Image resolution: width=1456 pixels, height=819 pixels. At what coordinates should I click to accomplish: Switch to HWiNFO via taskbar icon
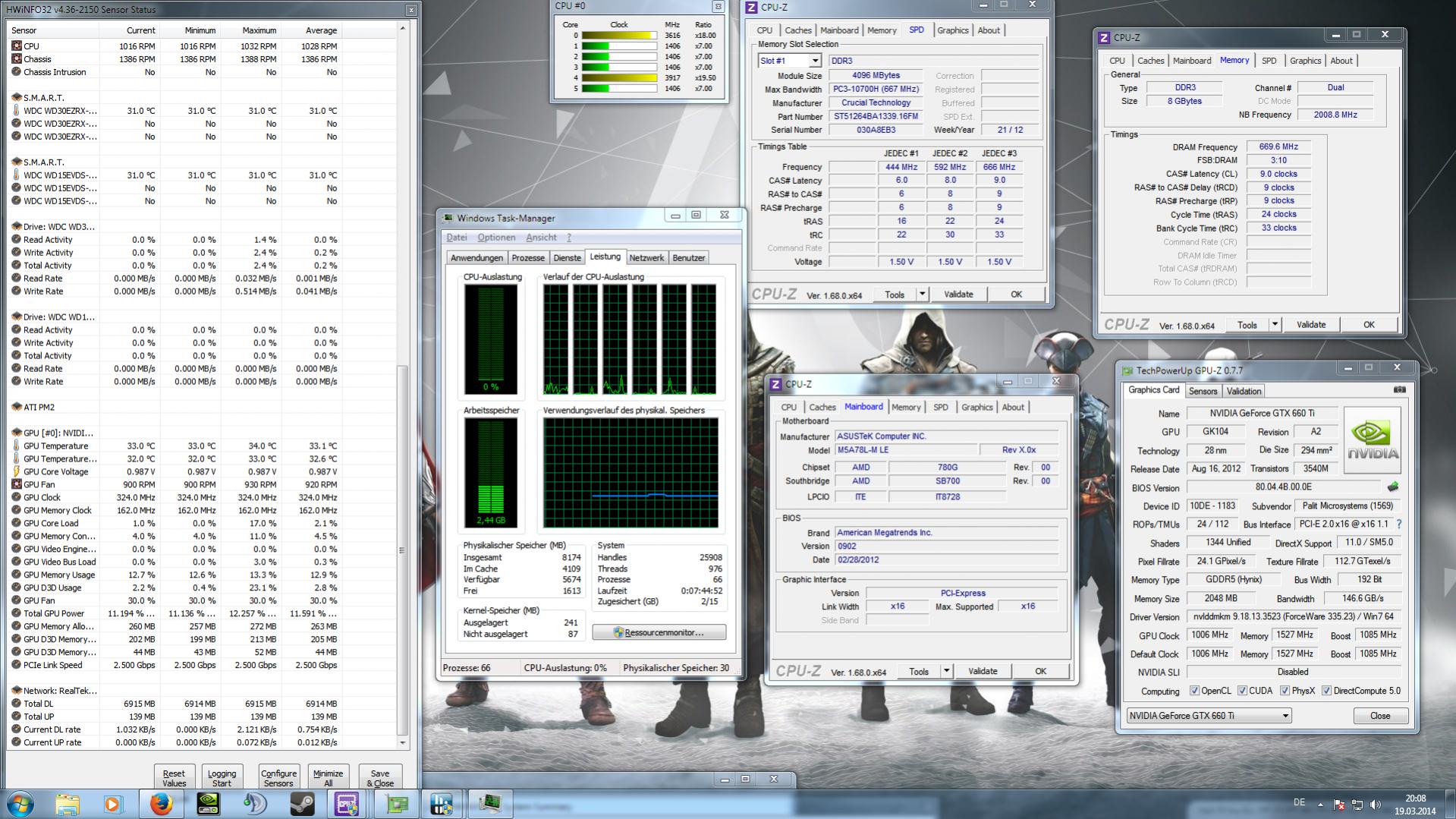pos(442,804)
